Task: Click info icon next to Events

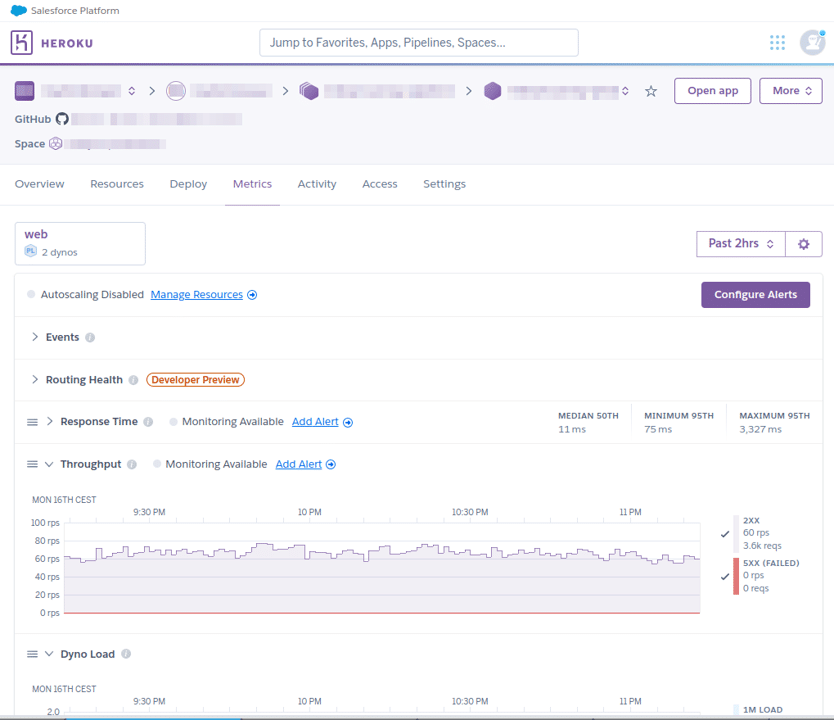Action: 90,338
